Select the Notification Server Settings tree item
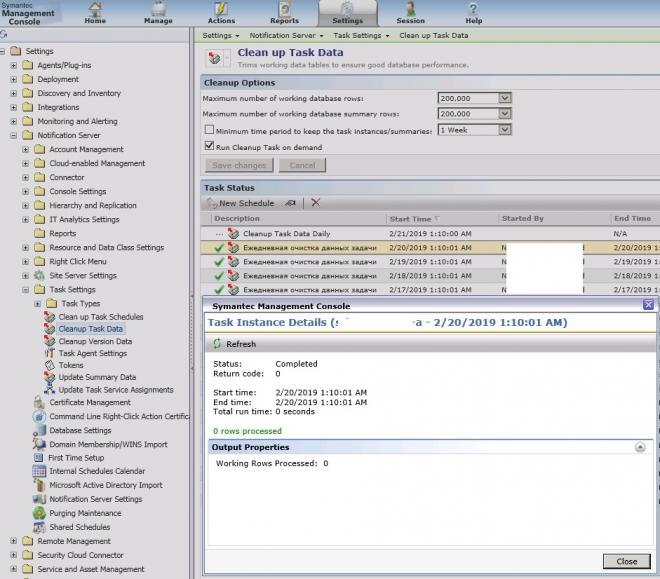 96,499
